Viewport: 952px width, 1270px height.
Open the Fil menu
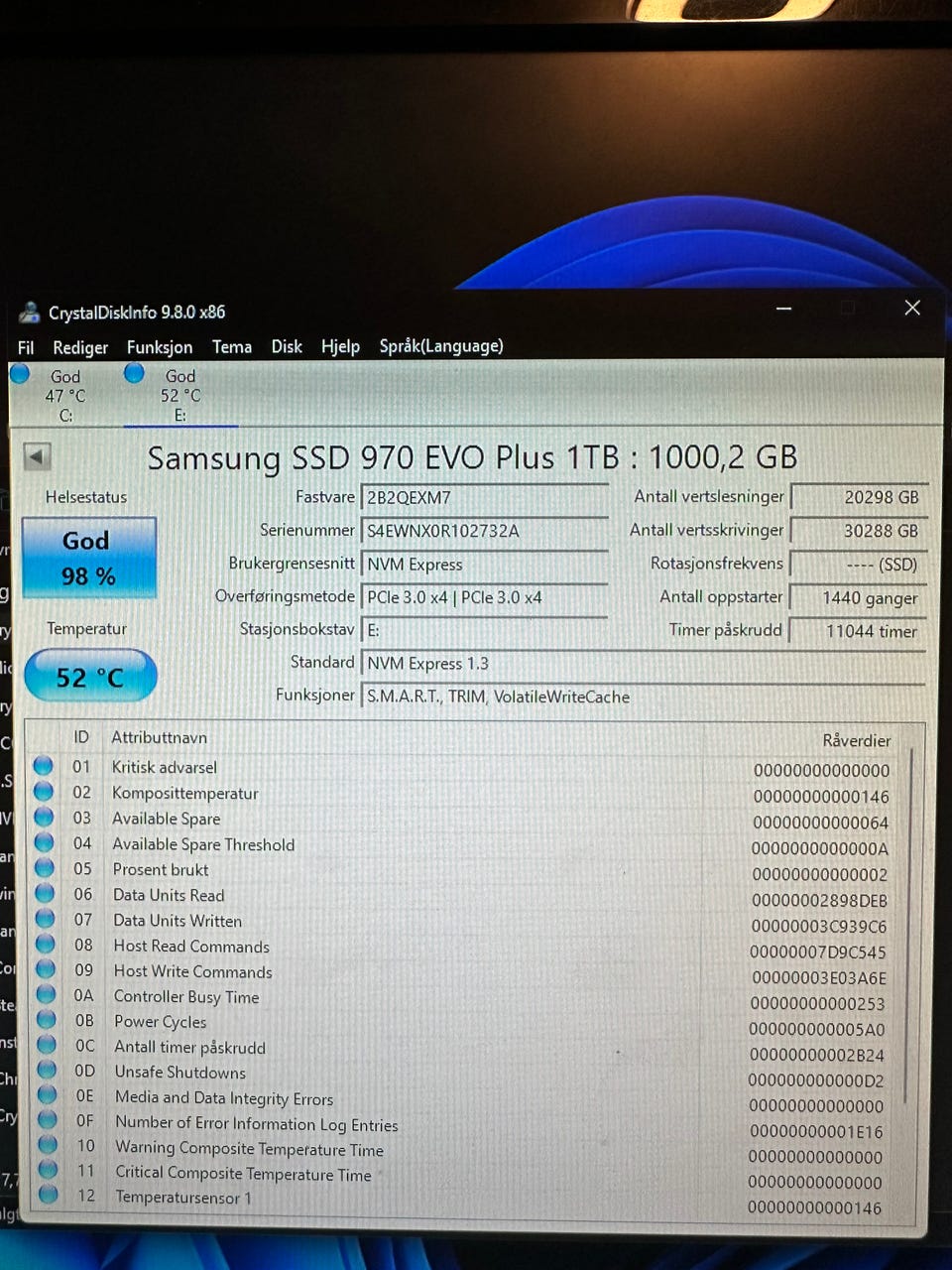[x=26, y=347]
